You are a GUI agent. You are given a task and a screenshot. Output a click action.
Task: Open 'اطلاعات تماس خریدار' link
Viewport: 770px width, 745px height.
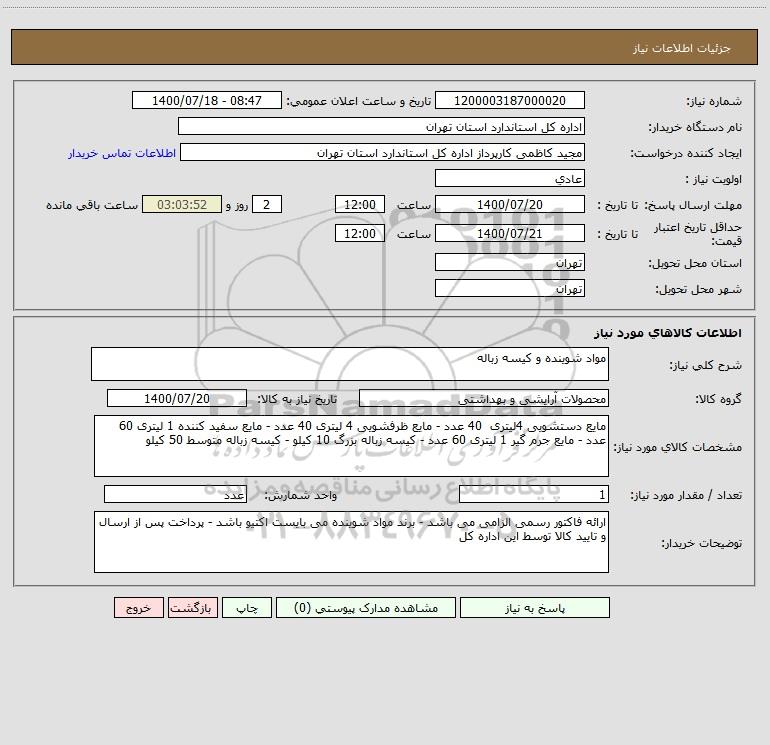[122, 153]
